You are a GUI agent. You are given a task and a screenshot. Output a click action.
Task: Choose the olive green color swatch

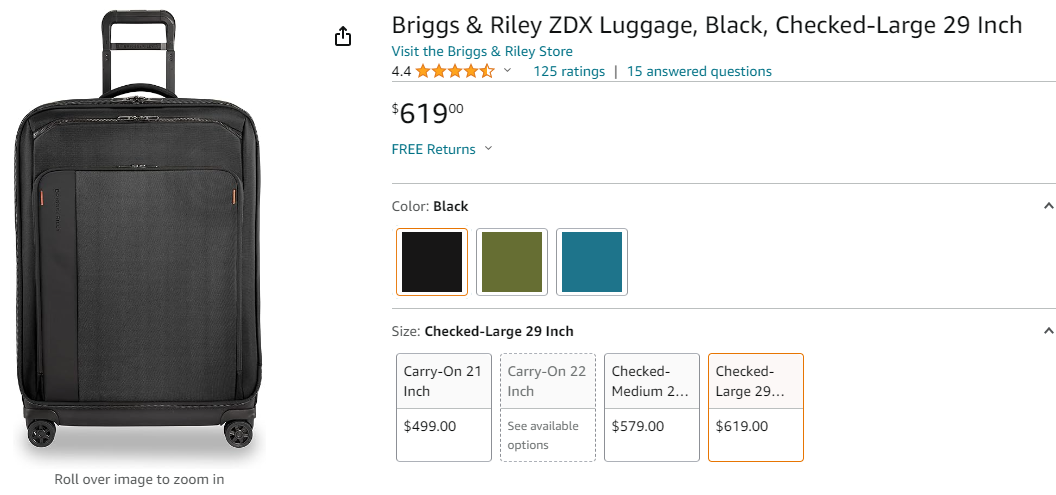[x=512, y=262]
